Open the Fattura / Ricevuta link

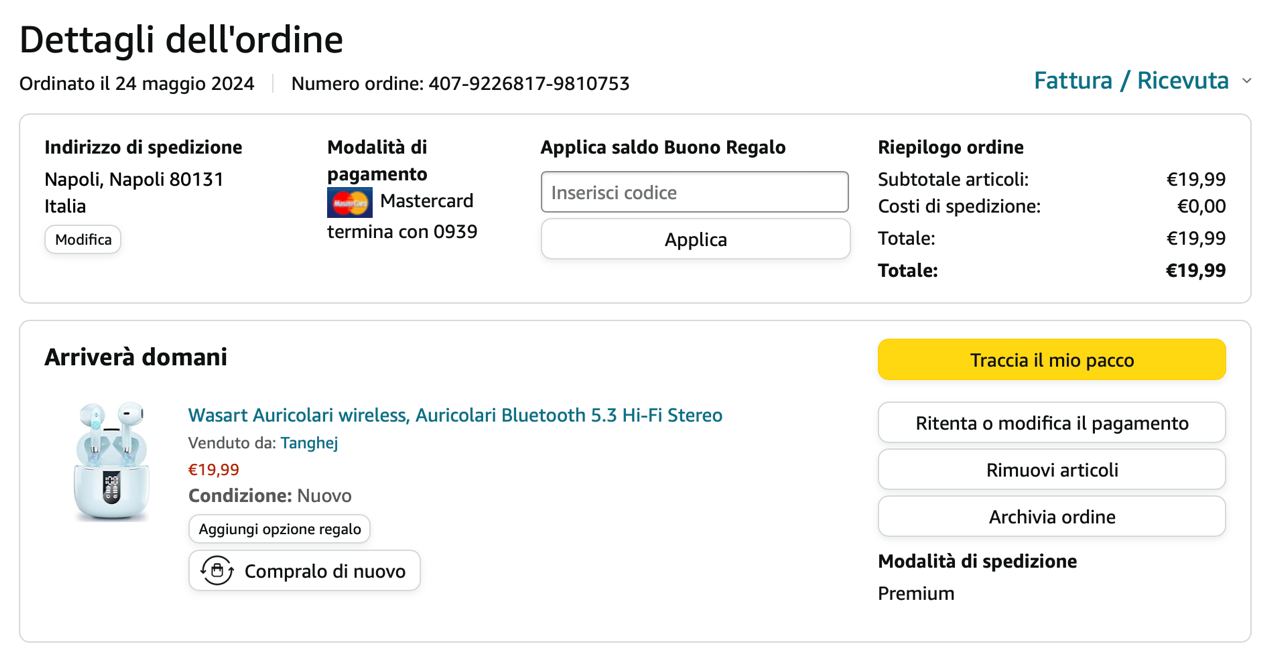coord(1131,81)
